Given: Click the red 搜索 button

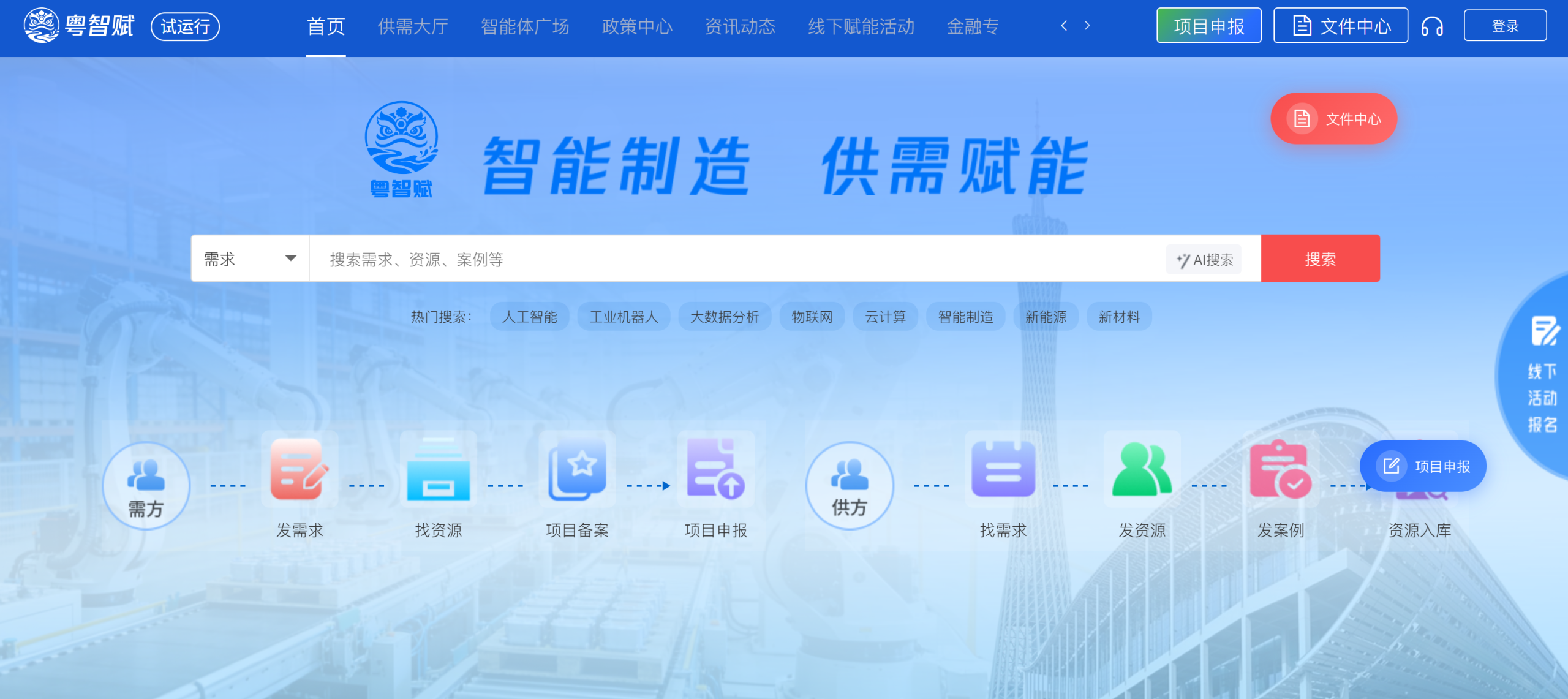Looking at the screenshot, I should [x=1320, y=259].
